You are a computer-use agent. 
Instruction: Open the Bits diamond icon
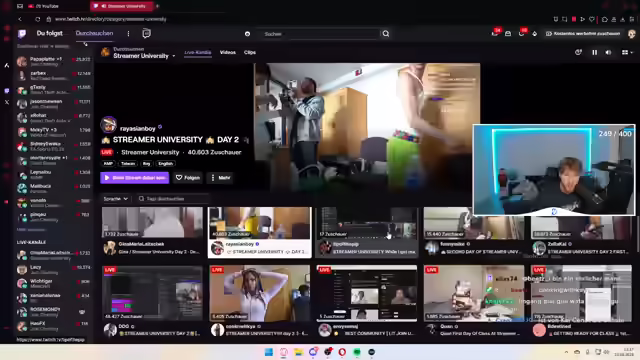(x=535, y=33)
